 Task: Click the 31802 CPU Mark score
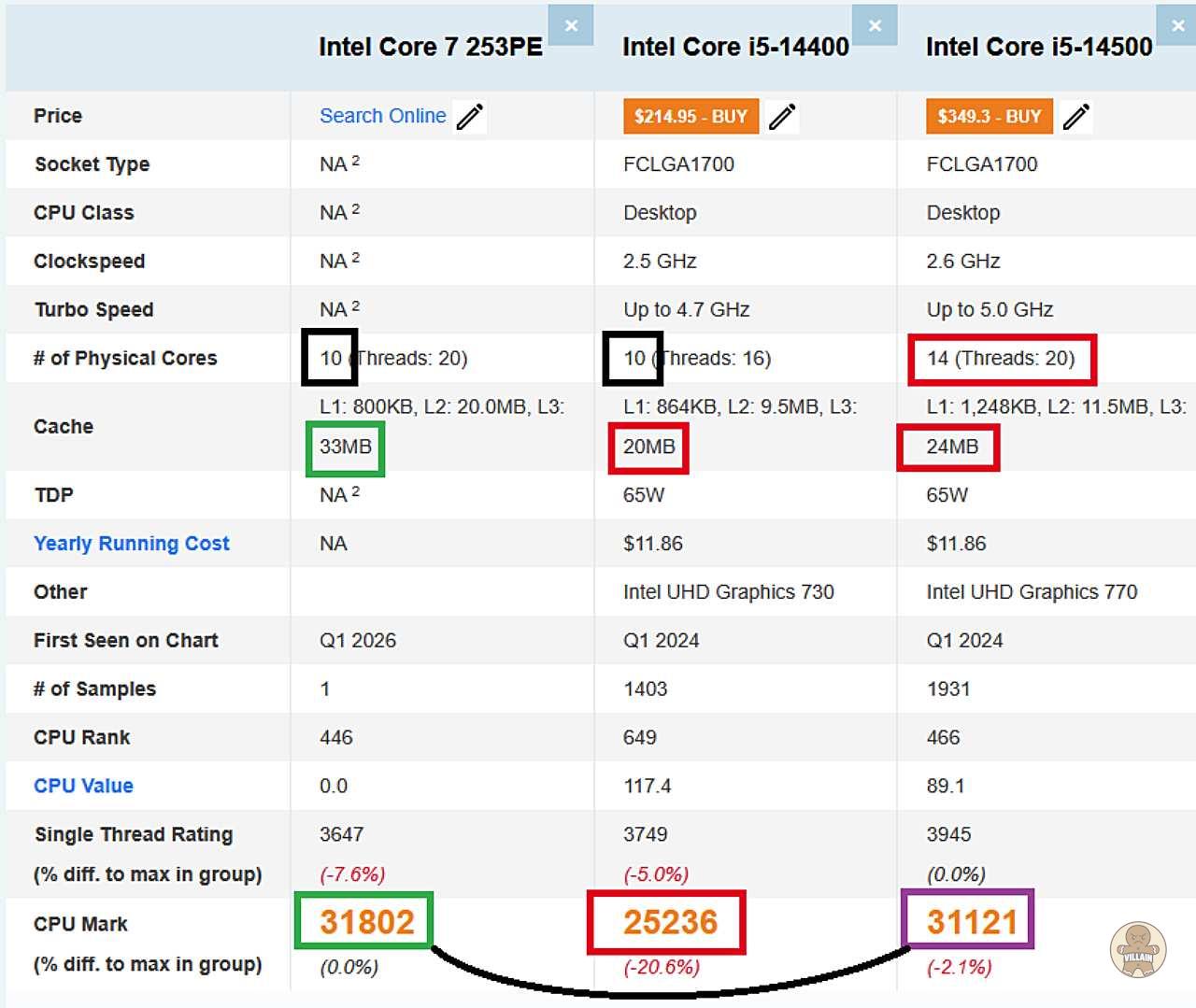(x=366, y=922)
